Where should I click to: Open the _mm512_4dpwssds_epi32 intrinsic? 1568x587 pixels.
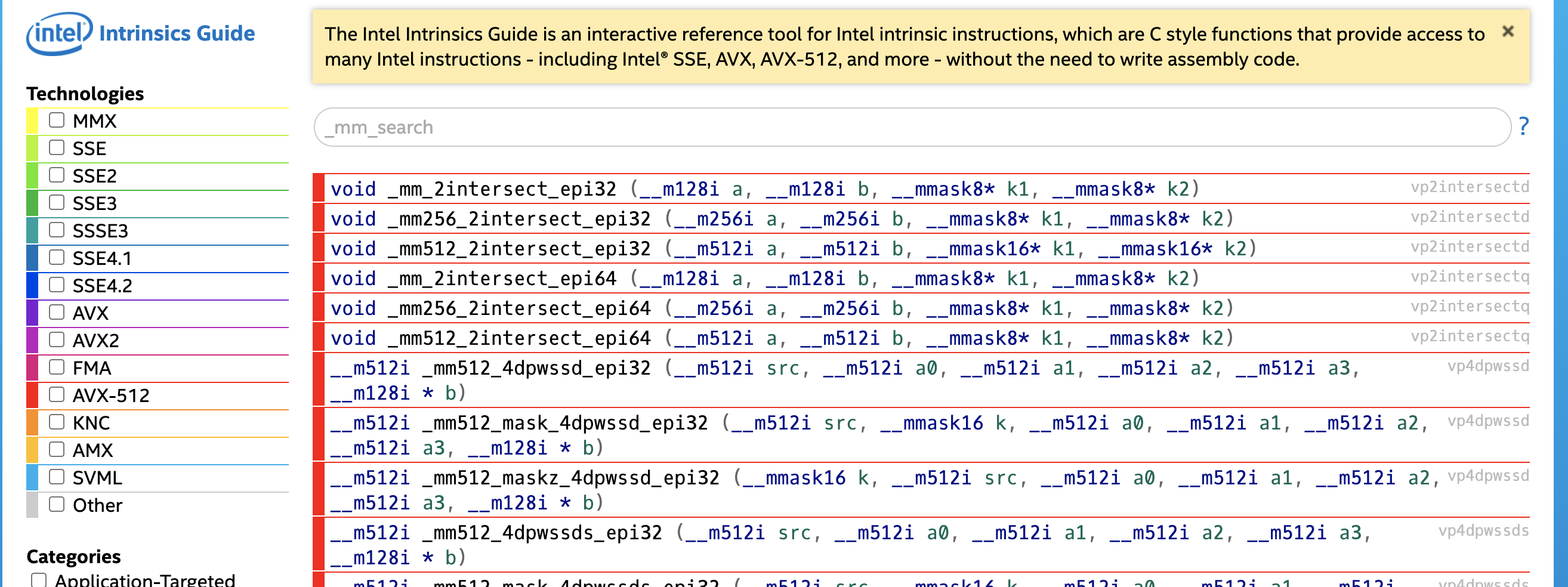(921, 545)
